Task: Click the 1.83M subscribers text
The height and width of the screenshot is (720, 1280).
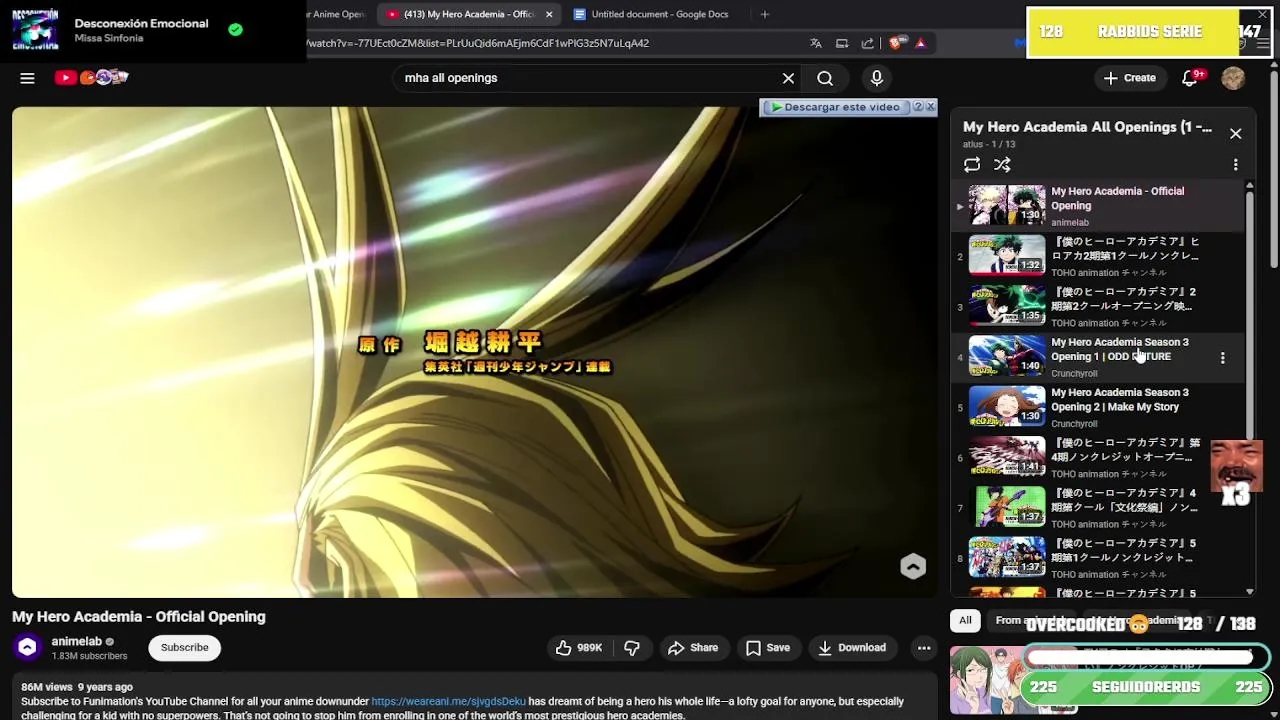Action: 89,656
